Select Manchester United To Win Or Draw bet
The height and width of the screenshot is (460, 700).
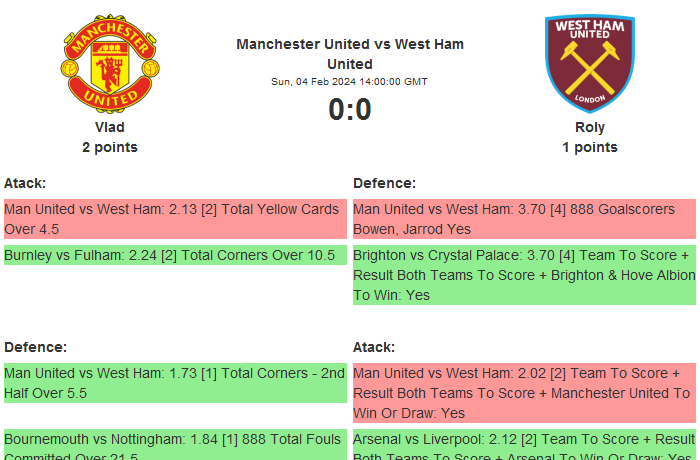pyautogui.click(x=524, y=393)
